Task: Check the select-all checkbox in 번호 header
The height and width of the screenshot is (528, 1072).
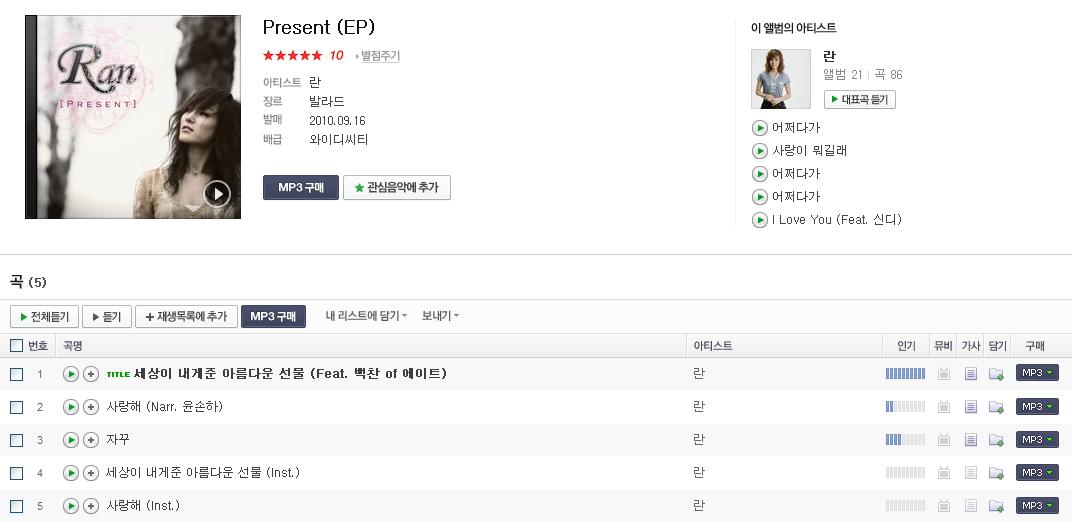Action: tap(16, 346)
